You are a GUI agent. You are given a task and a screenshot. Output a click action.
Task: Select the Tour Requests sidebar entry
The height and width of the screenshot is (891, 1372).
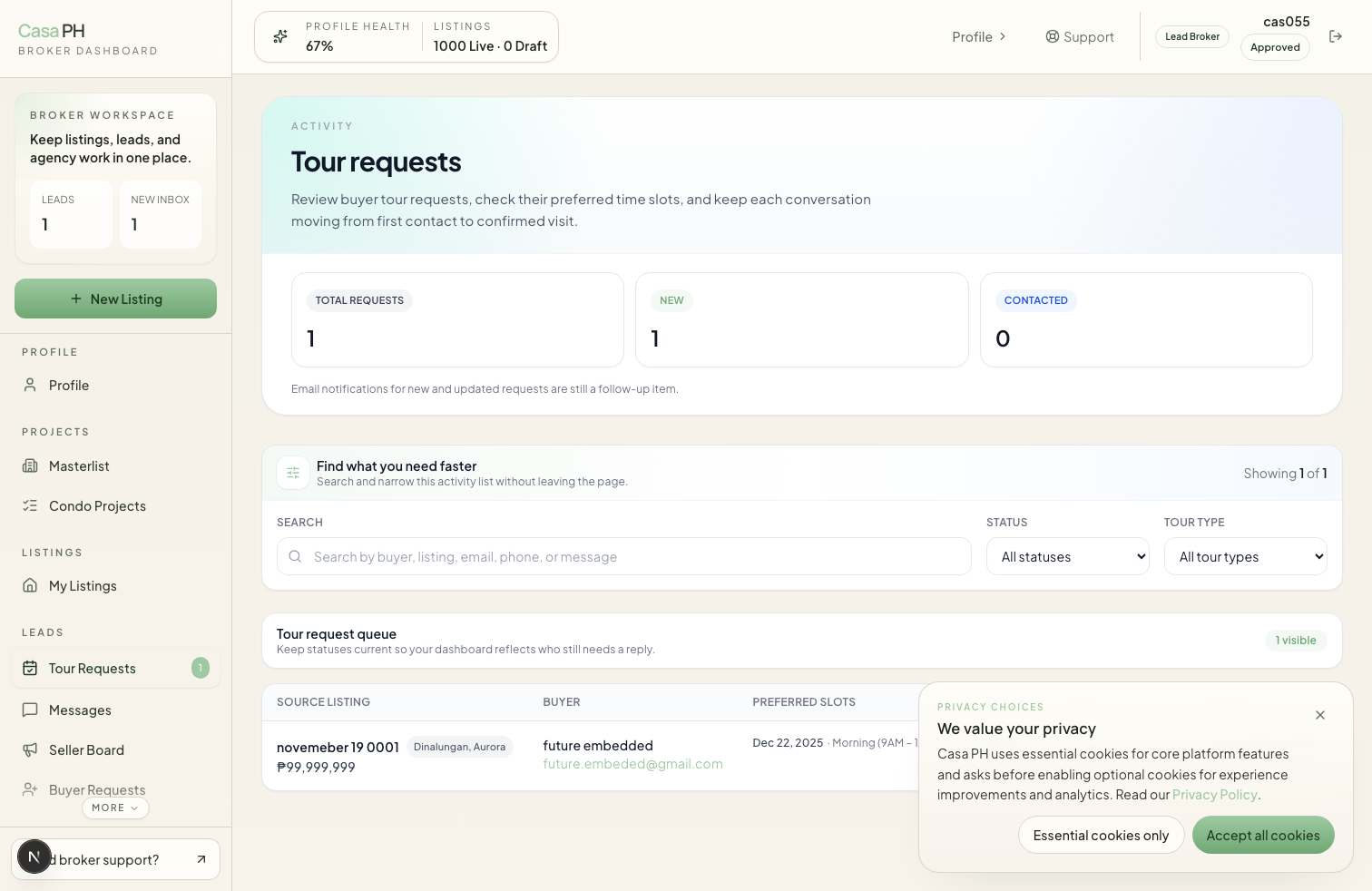click(93, 668)
